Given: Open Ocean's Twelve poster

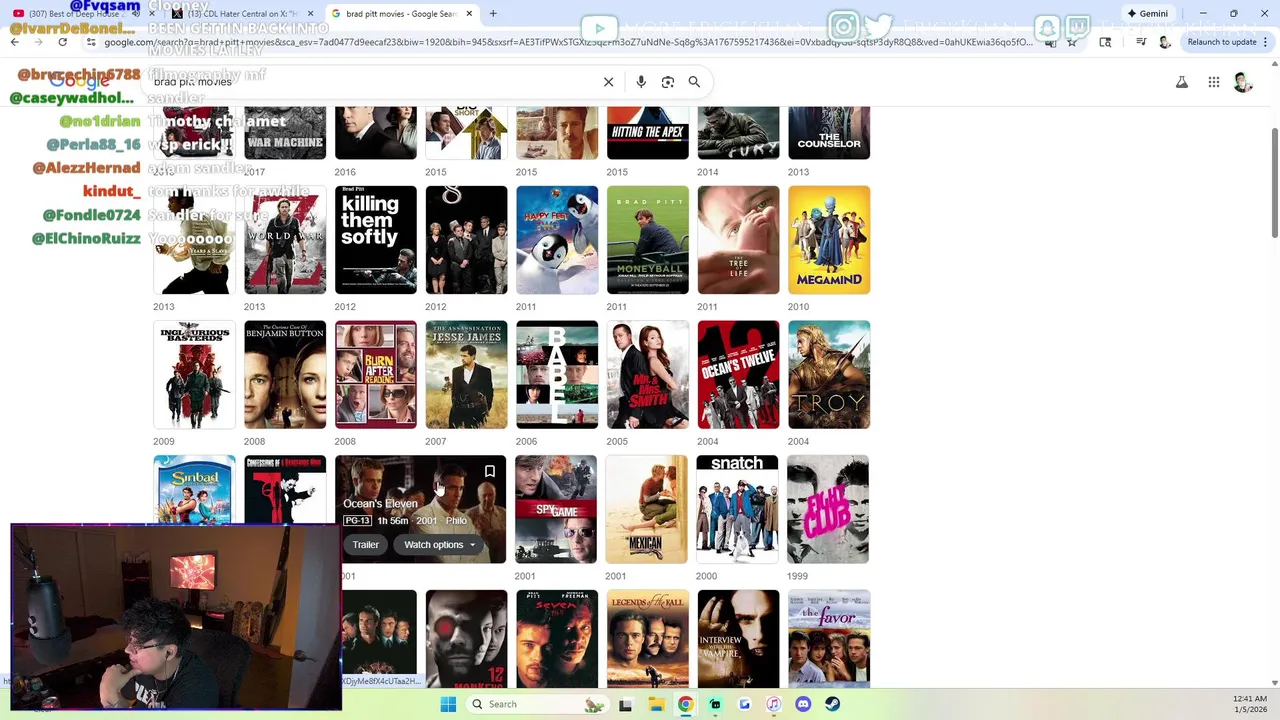Looking at the screenshot, I should click(738, 375).
